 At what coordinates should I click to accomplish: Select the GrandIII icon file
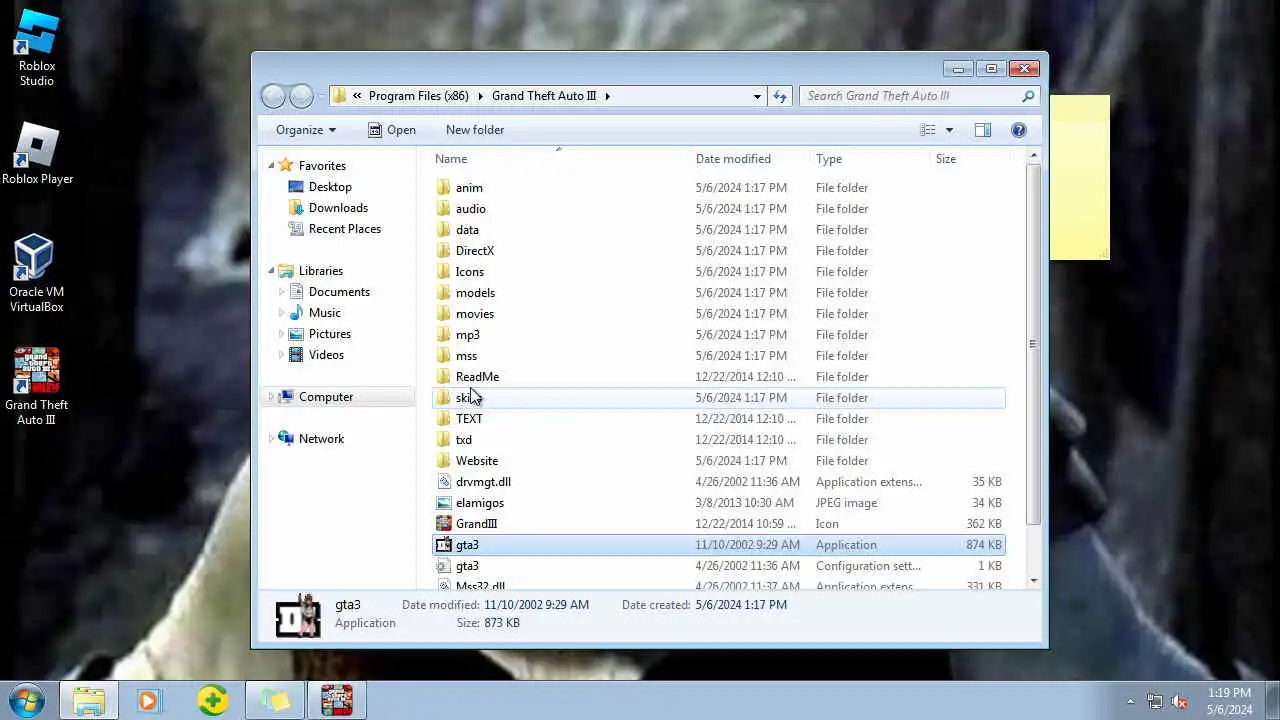(x=444, y=524)
